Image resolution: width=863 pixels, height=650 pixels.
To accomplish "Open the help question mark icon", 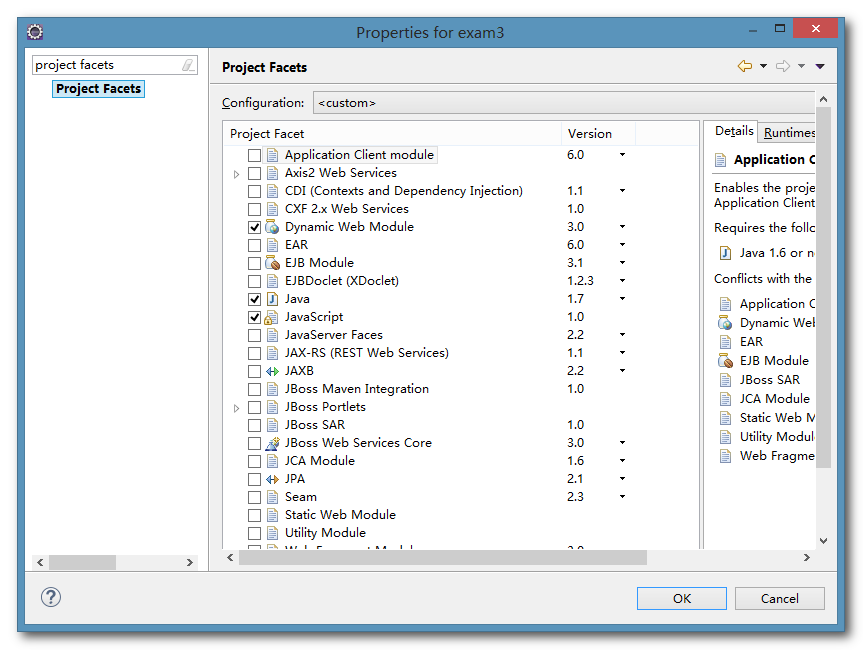I will 51,597.
